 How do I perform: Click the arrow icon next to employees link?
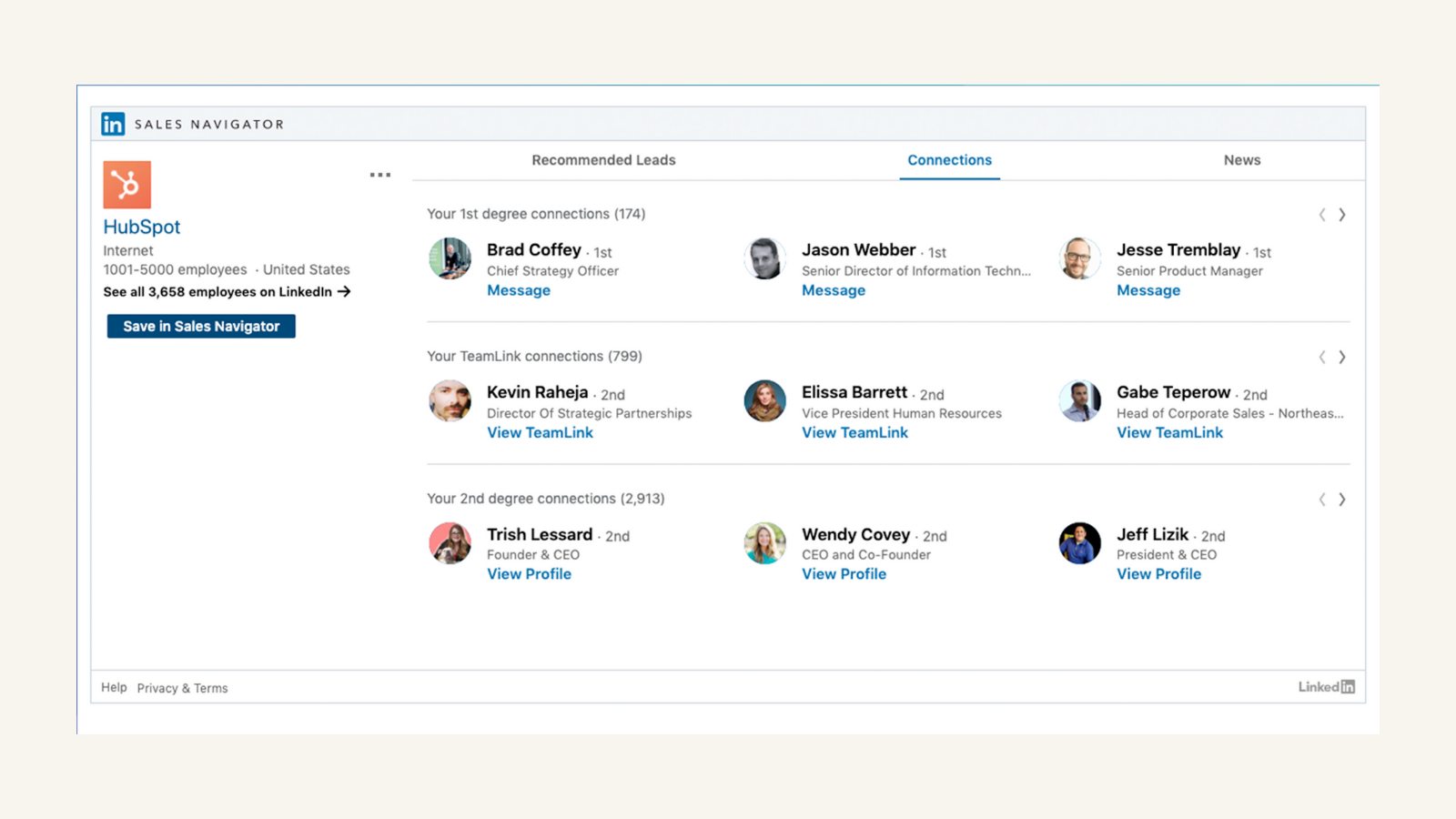(x=344, y=291)
